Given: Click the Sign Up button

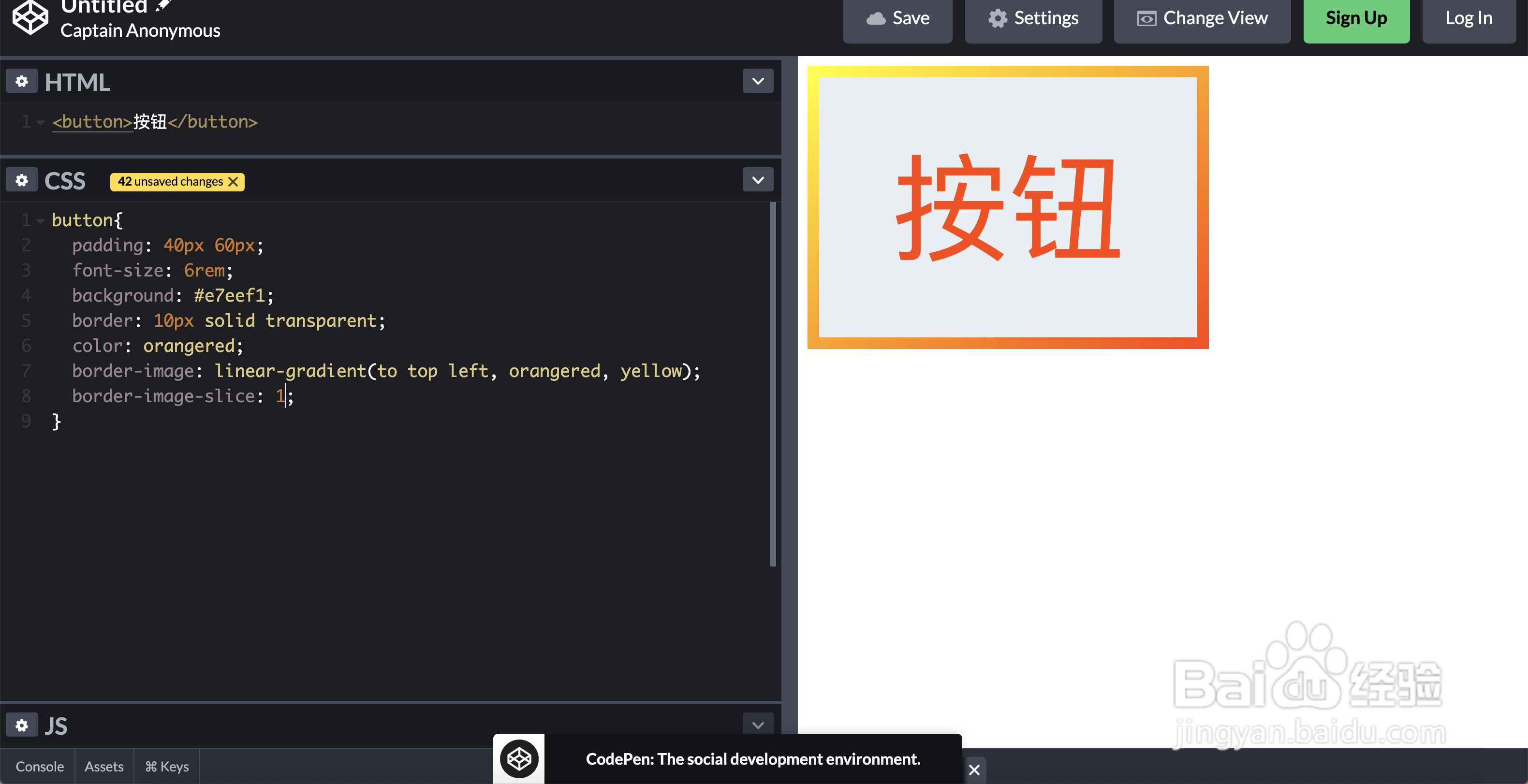Looking at the screenshot, I should click(x=1356, y=17).
